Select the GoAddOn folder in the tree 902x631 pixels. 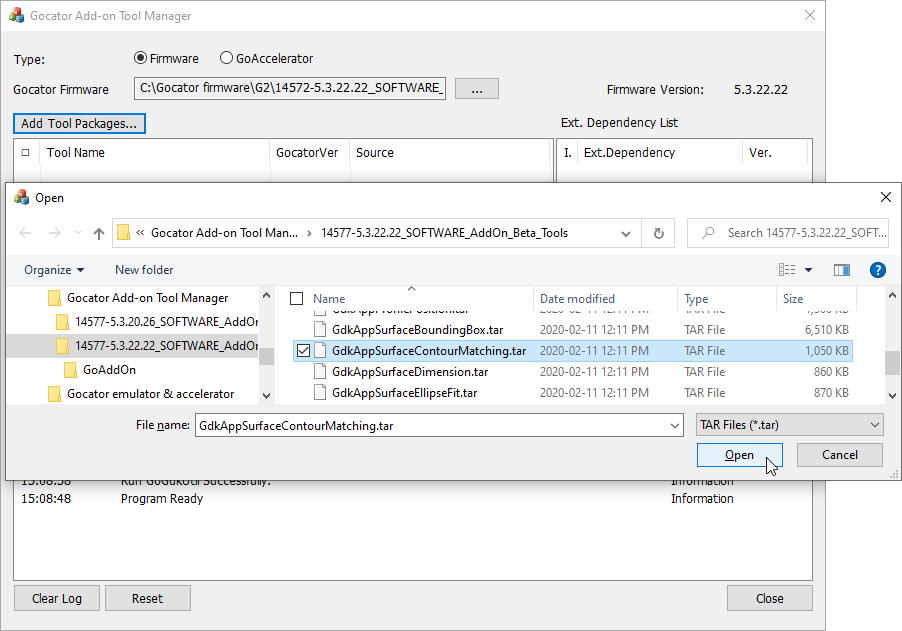click(109, 370)
